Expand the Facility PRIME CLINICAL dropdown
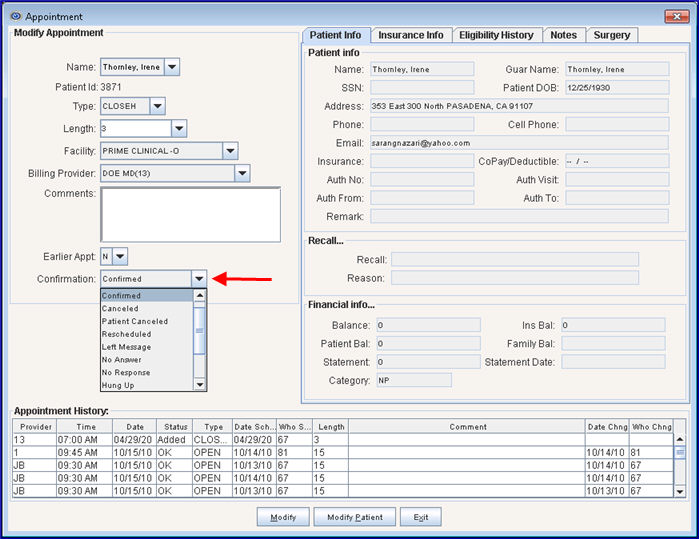The image size is (699, 539). coord(230,151)
